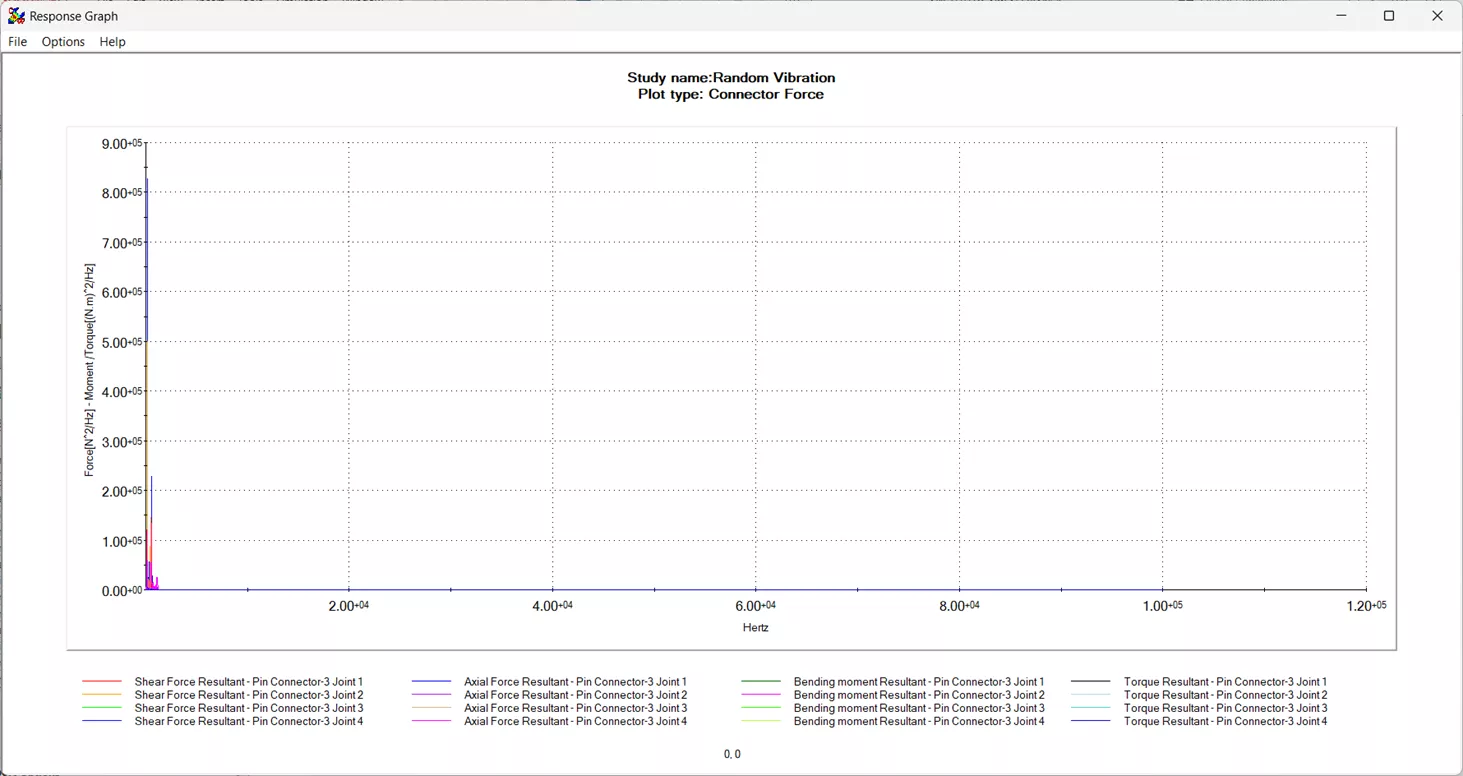Click green line swatch for Bending moment Joint 1

(761, 682)
